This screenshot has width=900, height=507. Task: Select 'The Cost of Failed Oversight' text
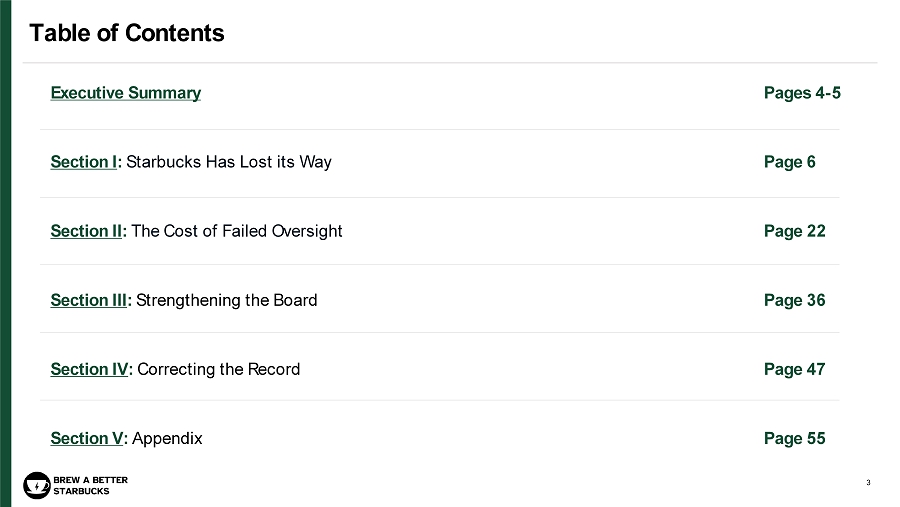tap(237, 231)
